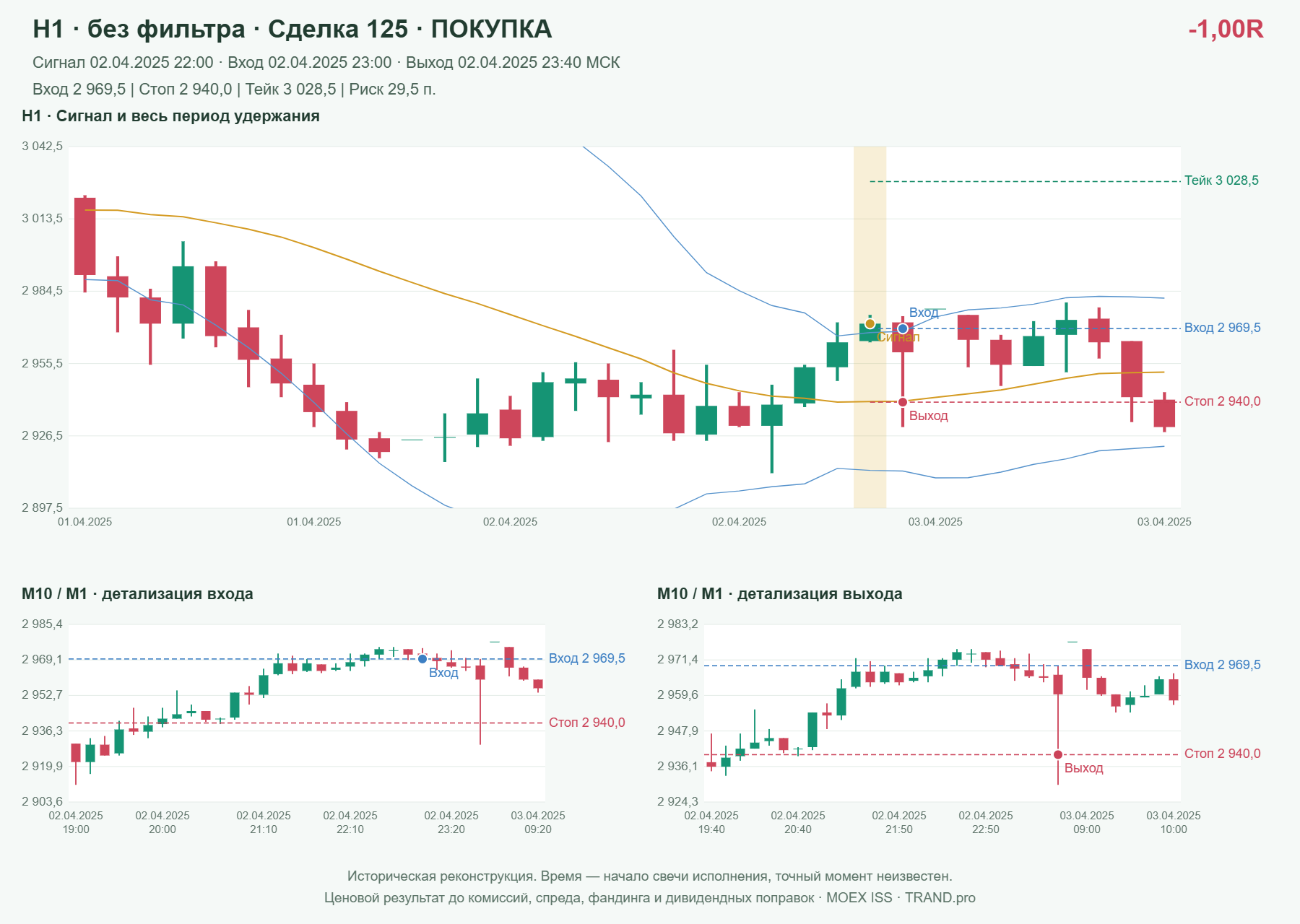Click the 2 903,6 axis value in entry detail
This screenshot has height=924, width=1300.
click(43, 802)
